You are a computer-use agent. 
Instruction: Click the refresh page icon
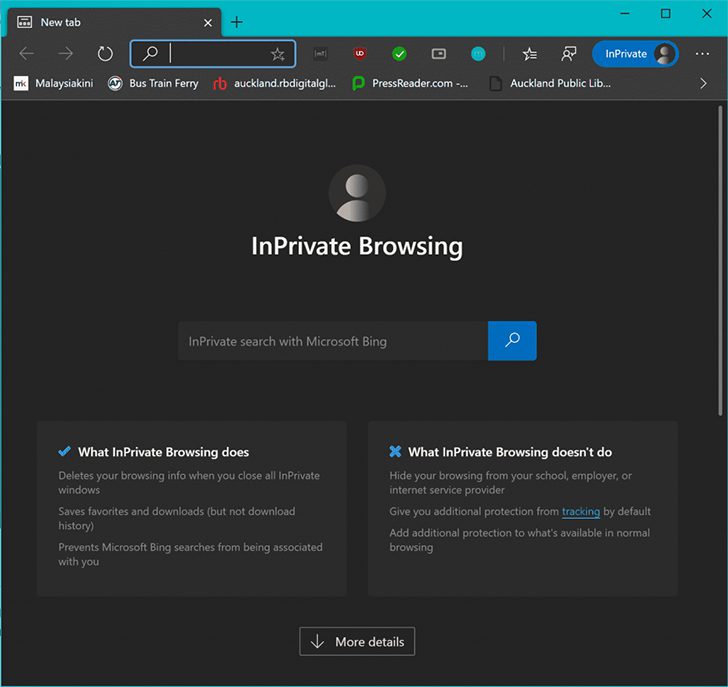point(105,54)
